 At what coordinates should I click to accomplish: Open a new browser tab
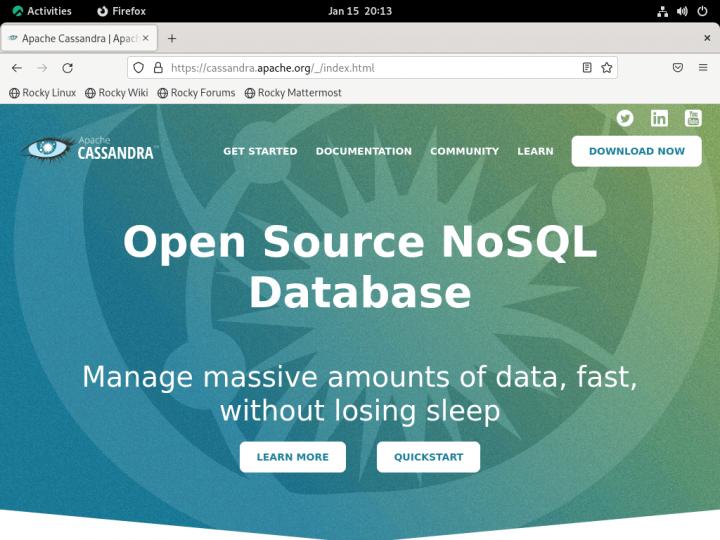pos(172,38)
